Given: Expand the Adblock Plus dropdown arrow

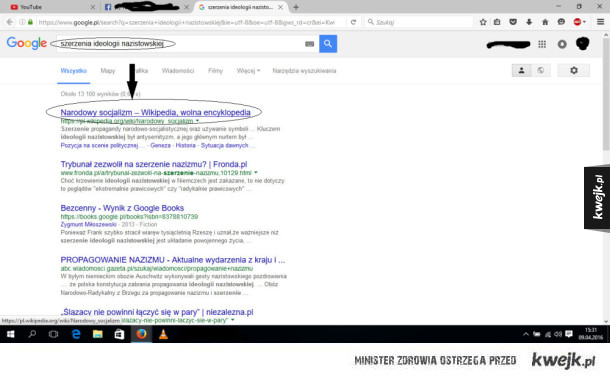Looking at the screenshot, I should tap(584, 22).
